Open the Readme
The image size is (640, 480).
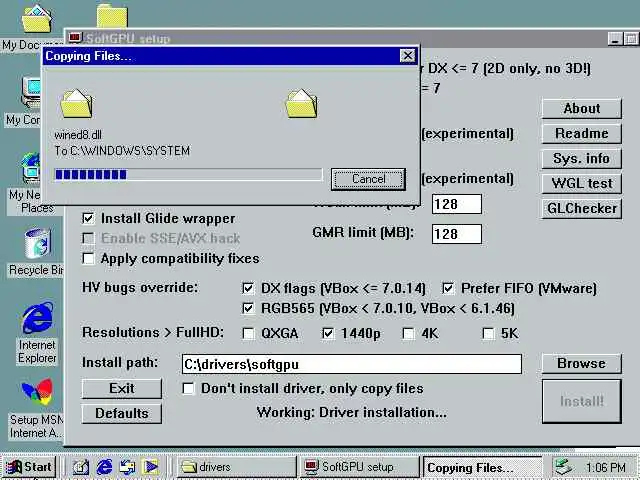[x=582, y=133]
